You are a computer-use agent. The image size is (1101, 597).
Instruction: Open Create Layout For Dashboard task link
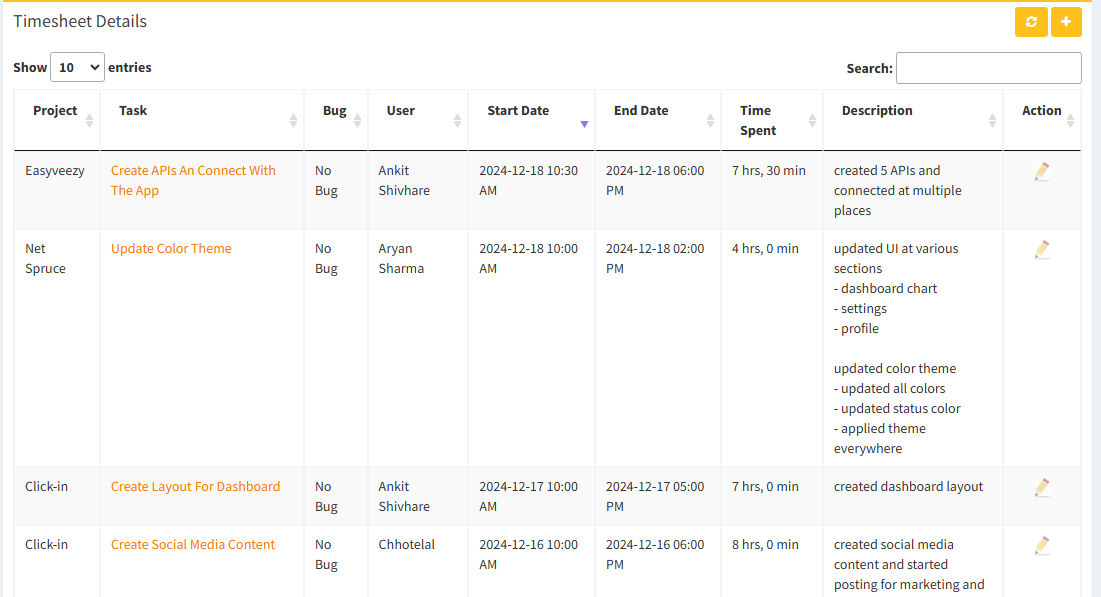(x=195, y=487)
